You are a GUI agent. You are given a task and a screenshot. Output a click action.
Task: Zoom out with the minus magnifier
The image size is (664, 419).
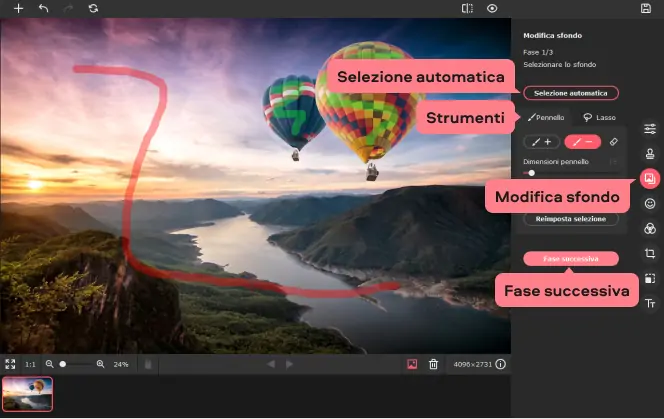[50, 364]
